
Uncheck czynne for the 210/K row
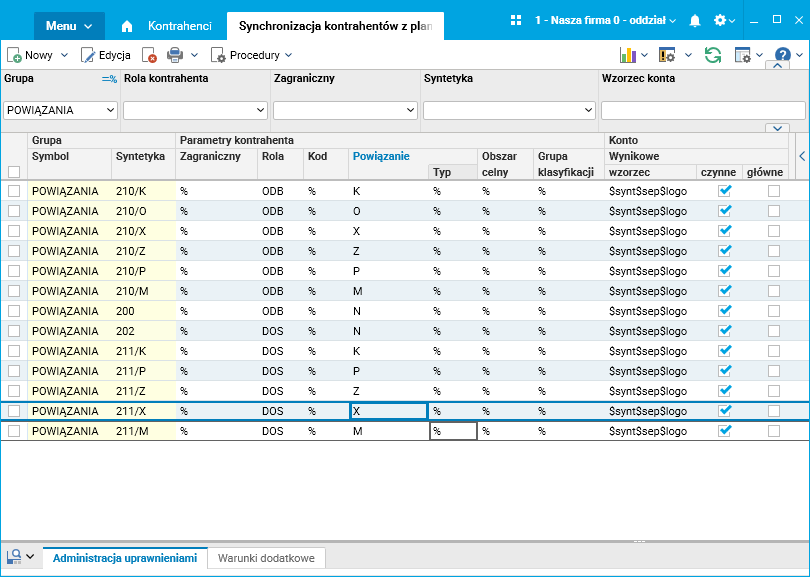(x=725, y=190)
